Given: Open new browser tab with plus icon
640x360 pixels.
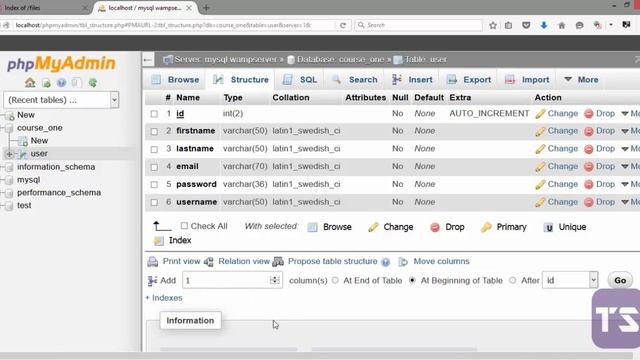Looking at the screenshot, I should pyautogui.click(x=206, y=8).
